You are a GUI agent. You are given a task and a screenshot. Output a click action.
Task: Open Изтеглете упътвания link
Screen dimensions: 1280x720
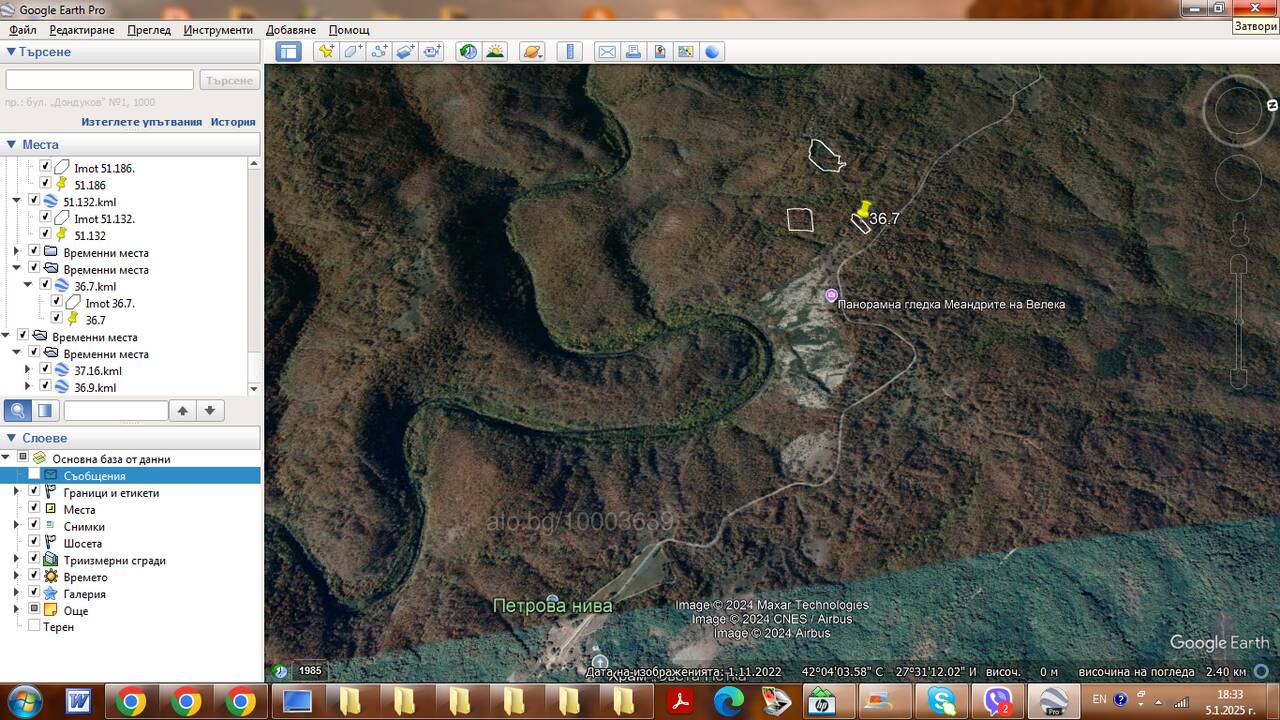click(142, 122)
